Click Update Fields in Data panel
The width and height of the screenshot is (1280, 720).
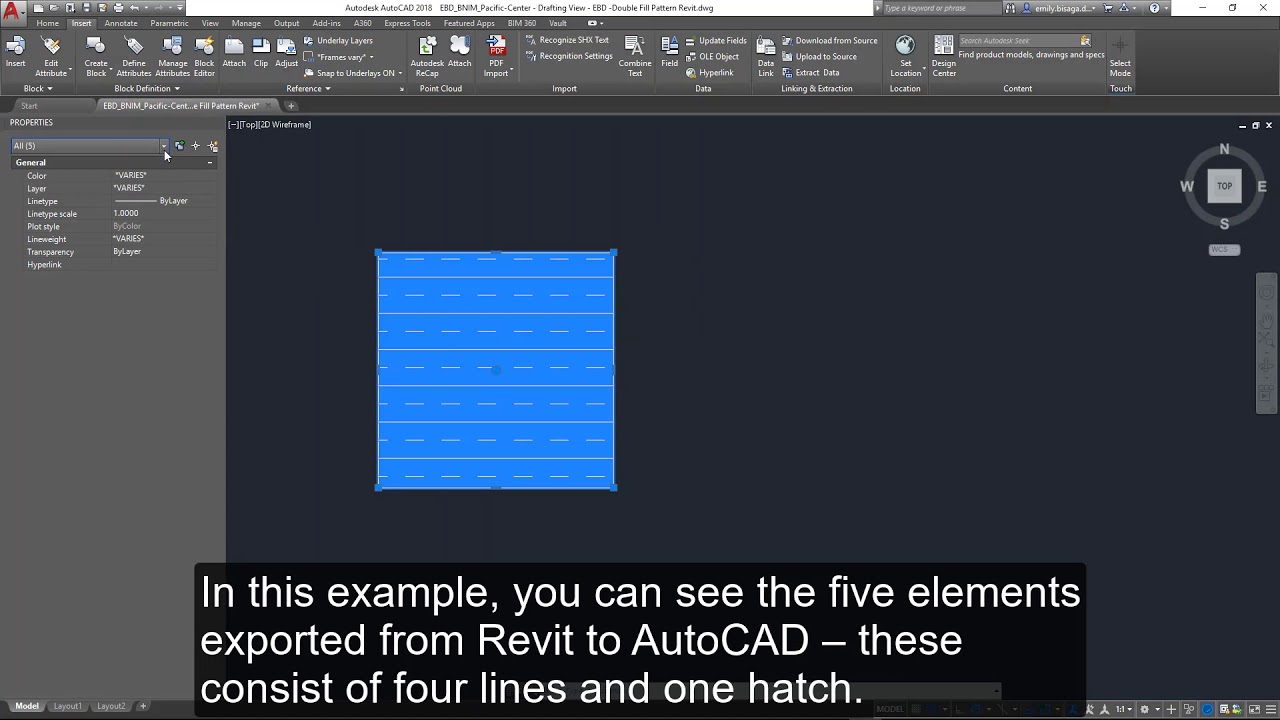720,40
